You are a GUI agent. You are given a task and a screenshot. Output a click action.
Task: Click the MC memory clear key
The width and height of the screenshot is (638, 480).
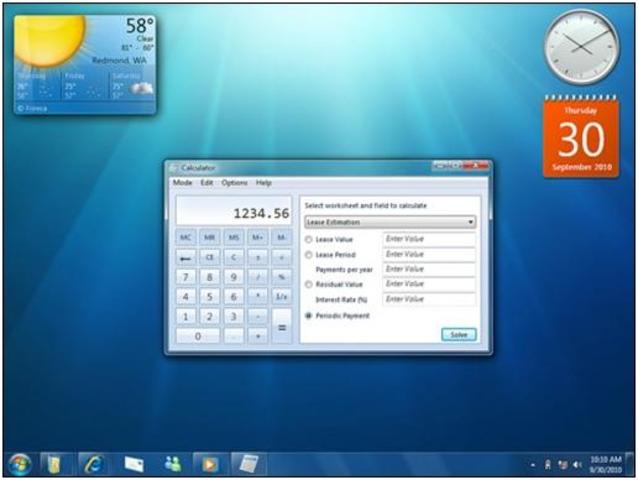pos(186,237)
